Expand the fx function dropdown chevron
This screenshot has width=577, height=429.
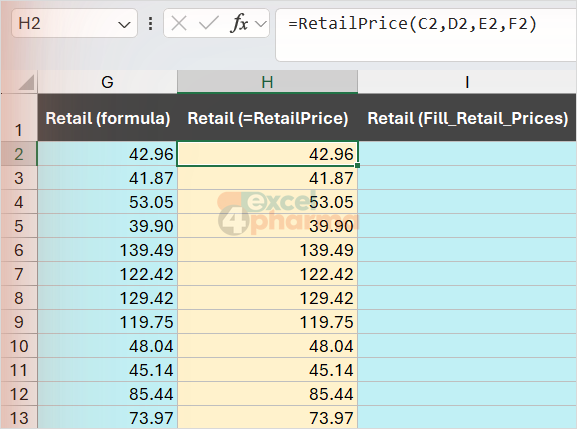point(261,24)
